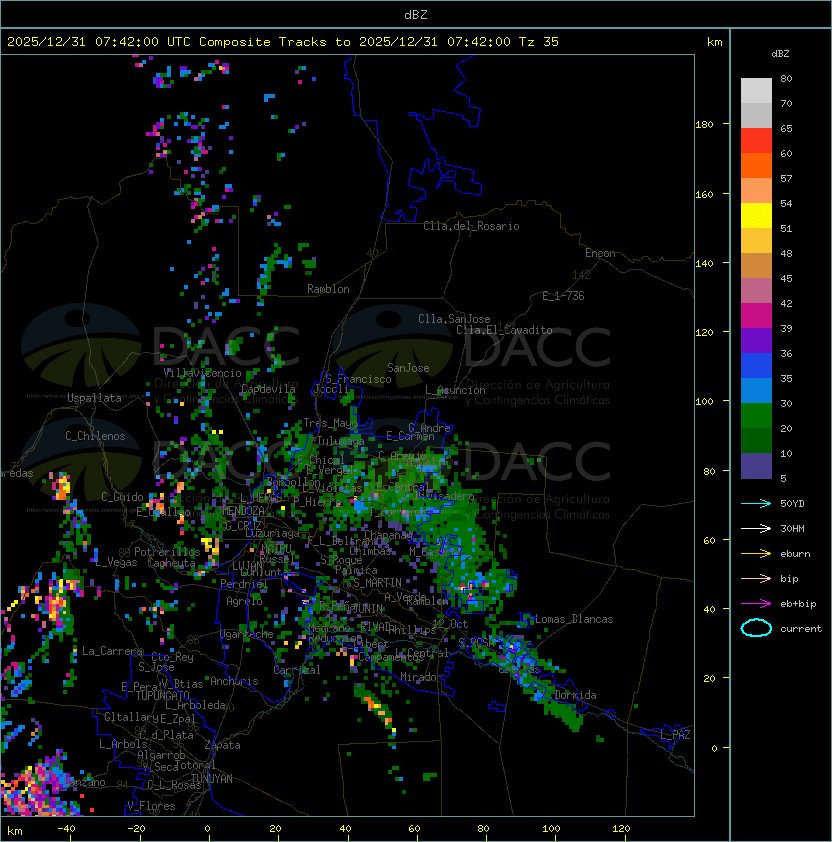The height and width of the screenshot is (842, 832).
Task: Click the dBZ title at top
Action: point(416,14)
